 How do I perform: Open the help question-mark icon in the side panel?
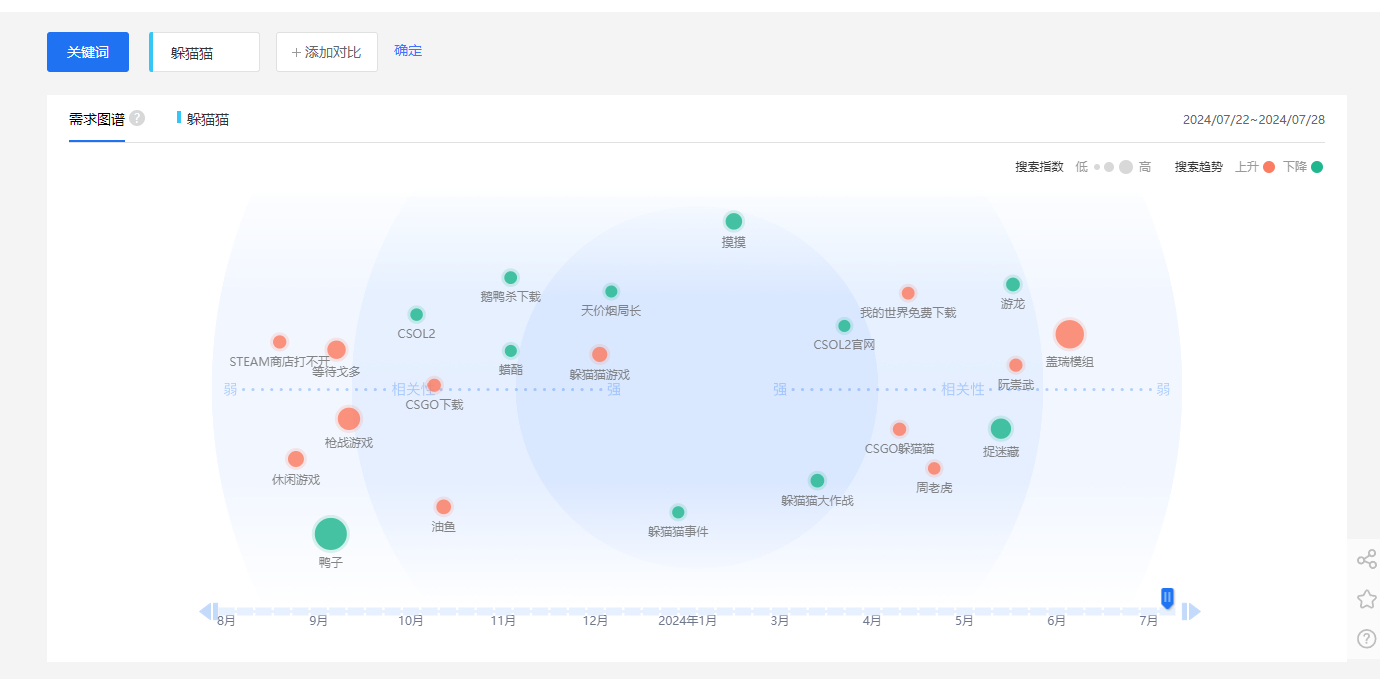1366,638
